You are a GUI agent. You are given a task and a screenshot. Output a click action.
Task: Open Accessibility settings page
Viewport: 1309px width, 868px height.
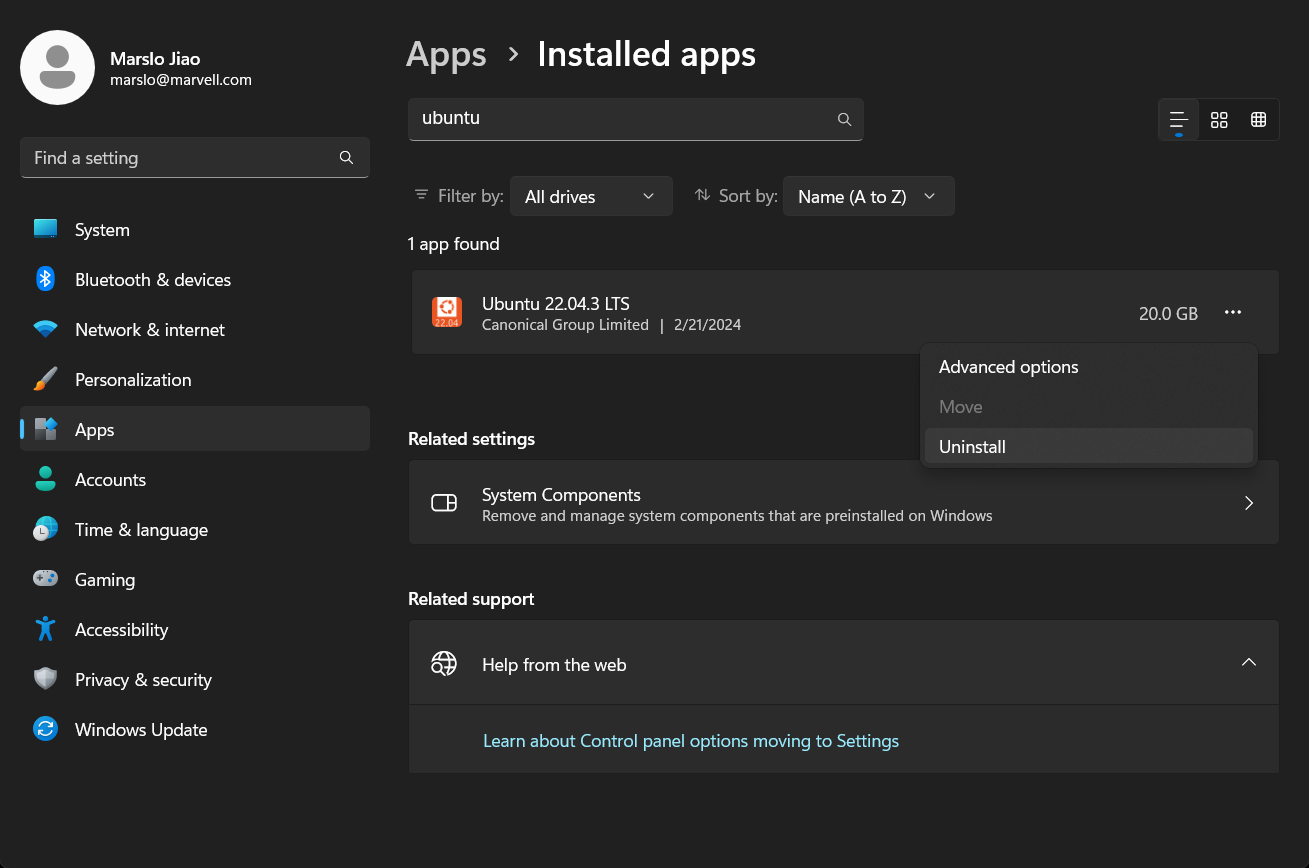pos(195,629)
